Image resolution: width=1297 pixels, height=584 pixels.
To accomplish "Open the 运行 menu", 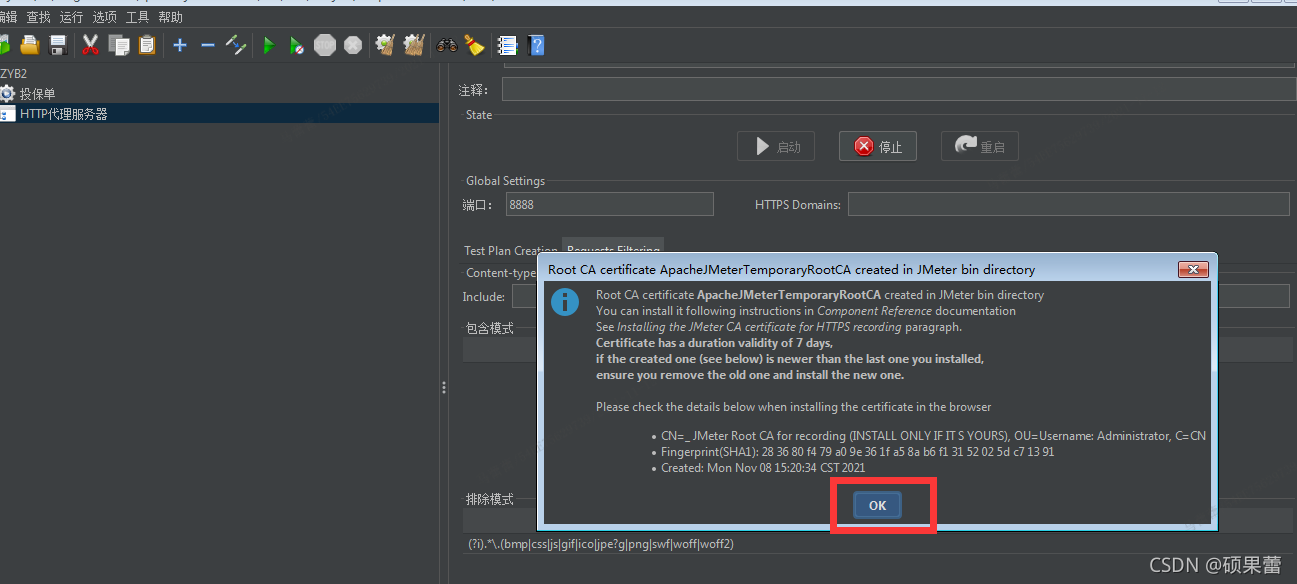I will [x=71, y=17].
